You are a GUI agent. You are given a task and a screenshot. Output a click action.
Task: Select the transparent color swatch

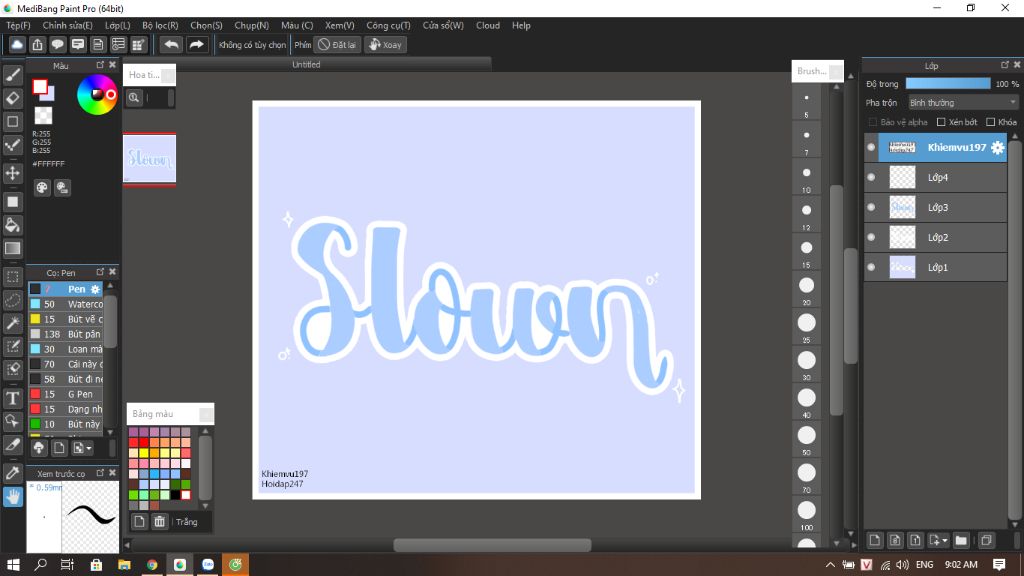[43, 116]
